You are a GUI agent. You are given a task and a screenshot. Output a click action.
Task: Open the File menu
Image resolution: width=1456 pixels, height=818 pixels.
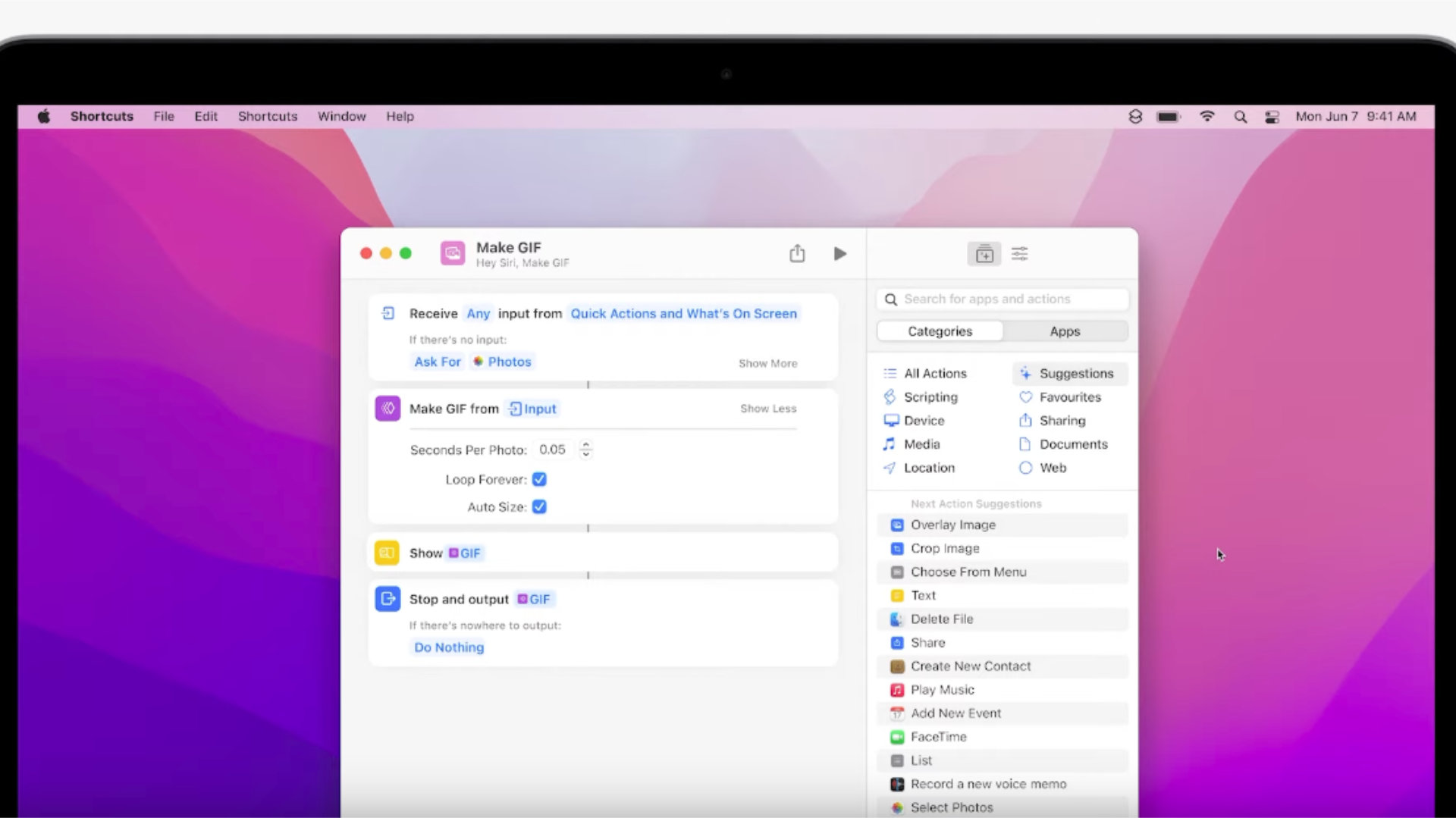pos(164,116)
